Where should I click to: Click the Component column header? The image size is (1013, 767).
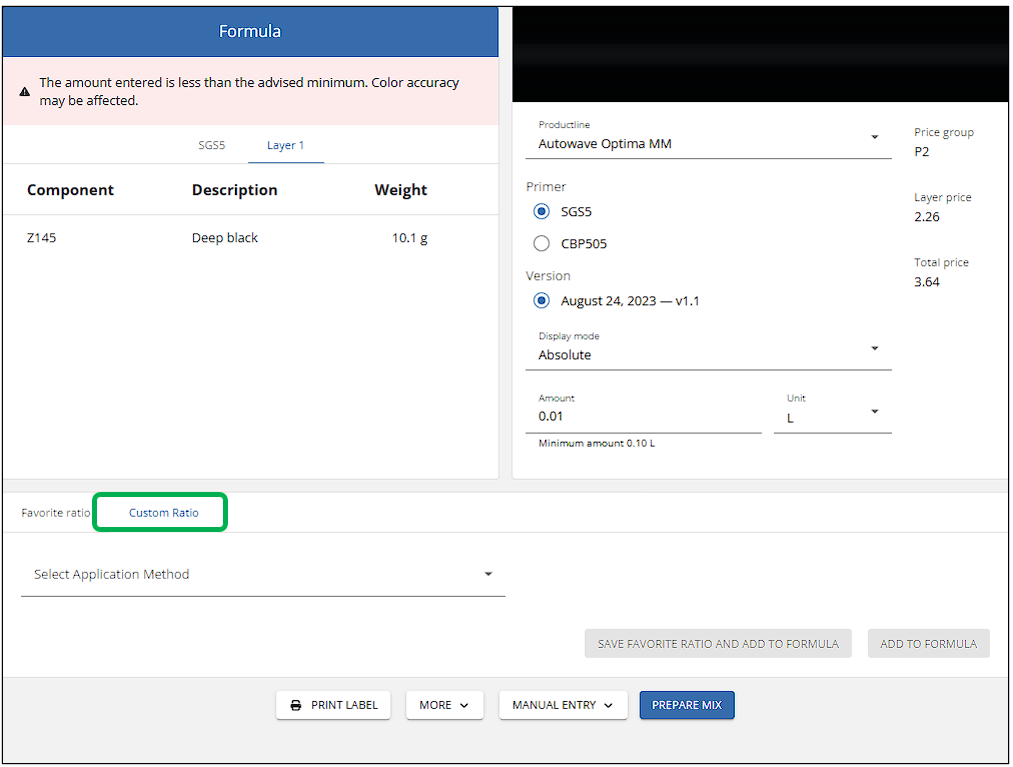click(70, 190)
